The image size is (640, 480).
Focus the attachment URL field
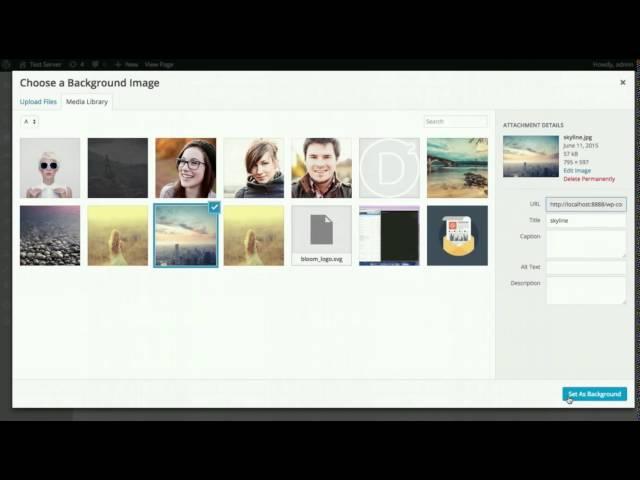click(x=586, y=204)
